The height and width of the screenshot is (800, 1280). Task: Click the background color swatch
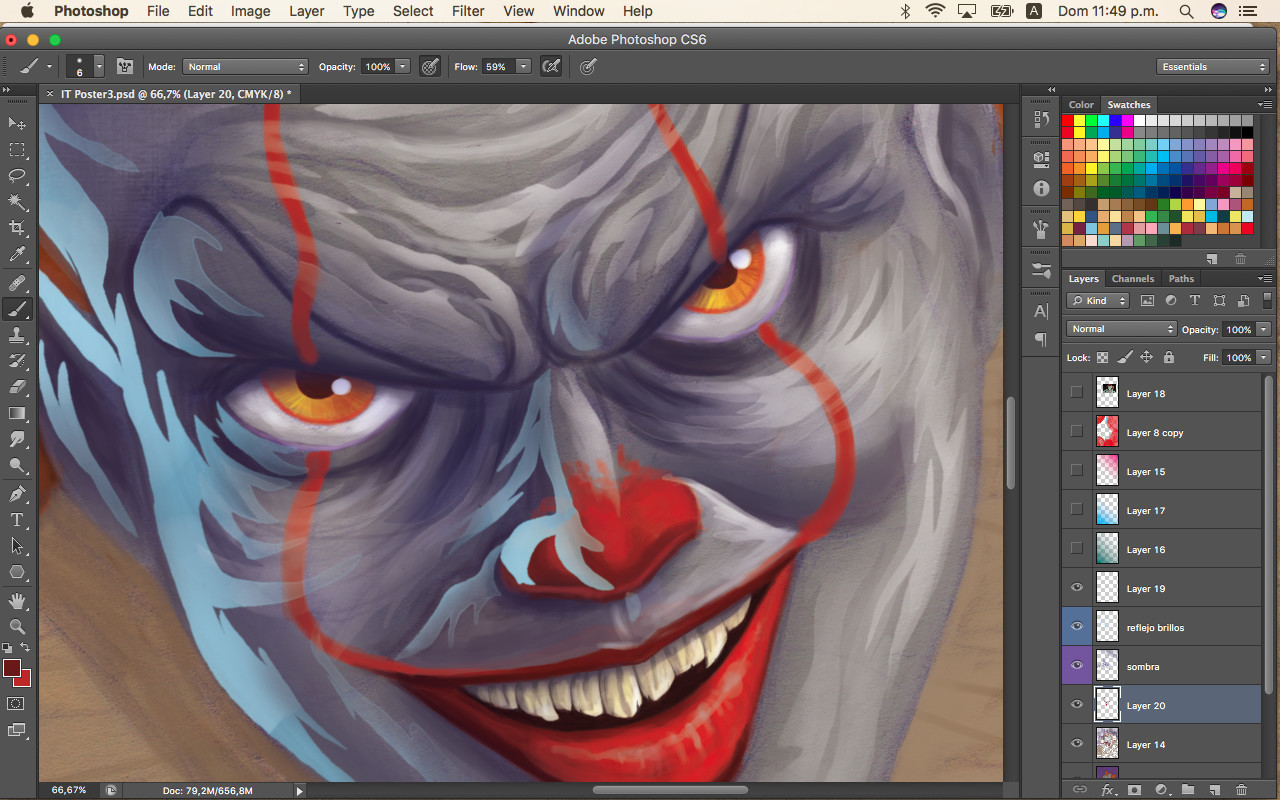pos(25,679)
